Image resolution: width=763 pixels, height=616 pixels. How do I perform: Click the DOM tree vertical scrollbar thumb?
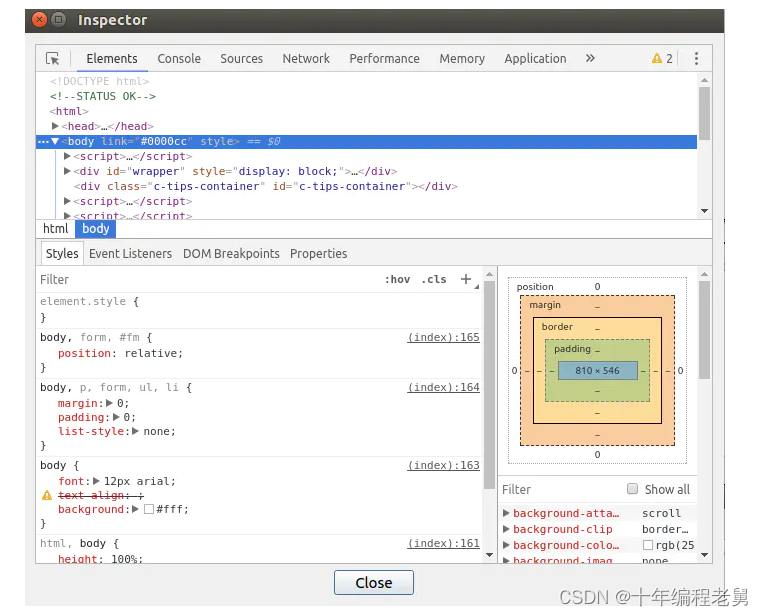coord(704,113)
